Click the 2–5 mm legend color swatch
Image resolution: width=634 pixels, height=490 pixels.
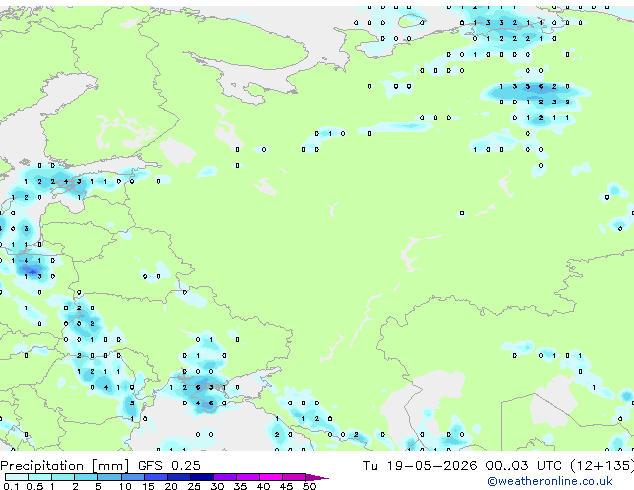[86, 477]
